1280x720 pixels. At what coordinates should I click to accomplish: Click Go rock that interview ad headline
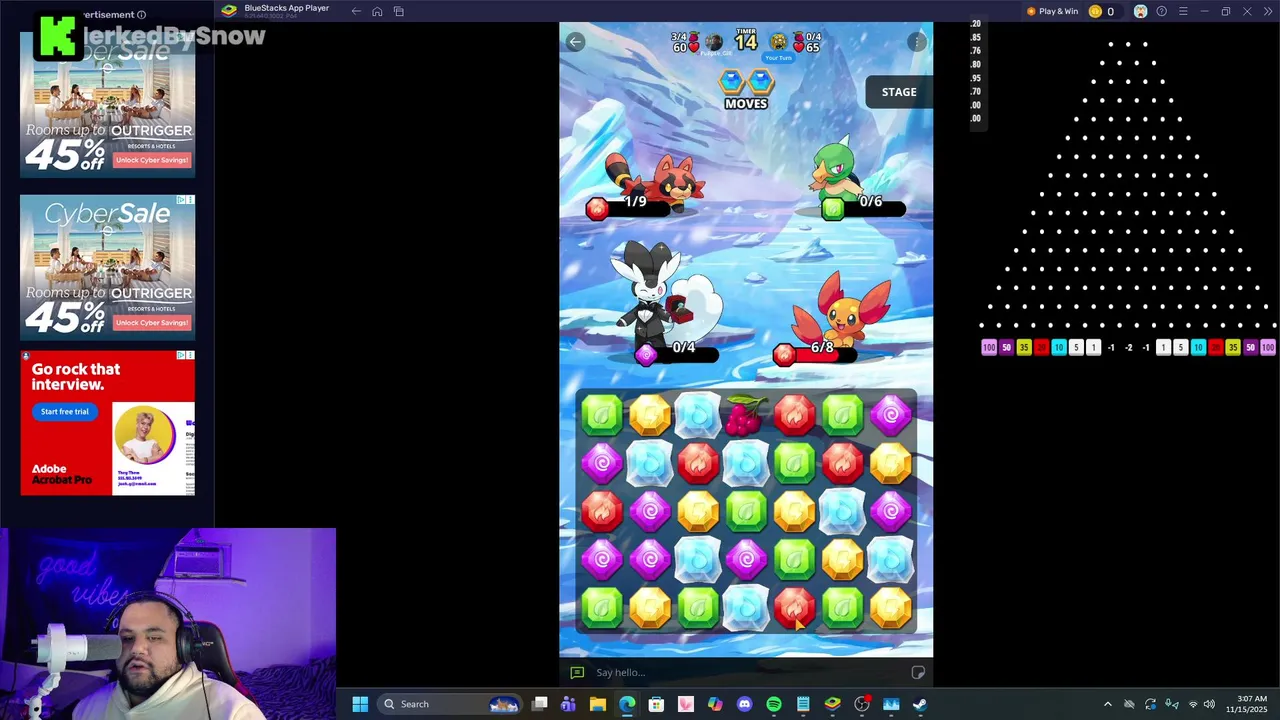(76, 377)
